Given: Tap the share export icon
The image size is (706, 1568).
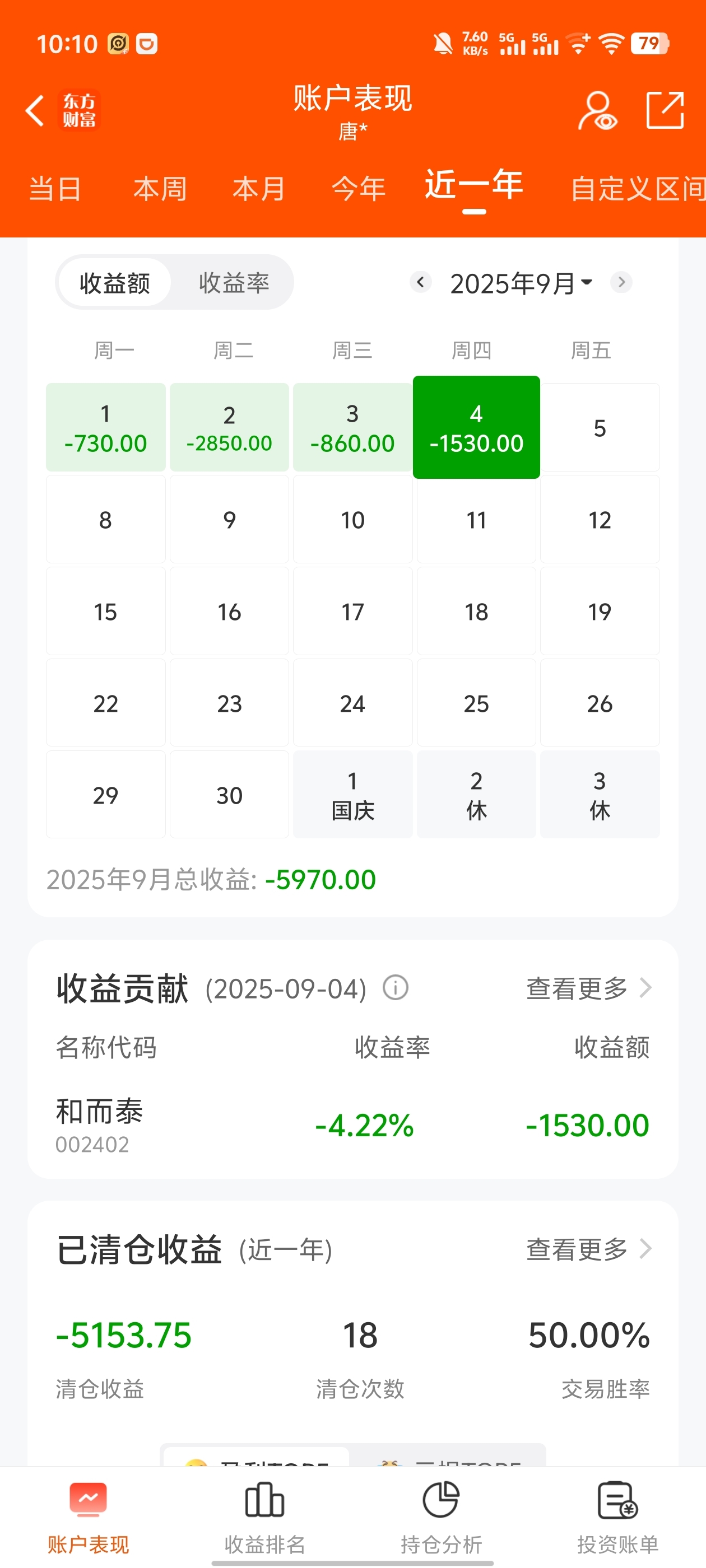Looking at the screenshot, I should (665, 110).
